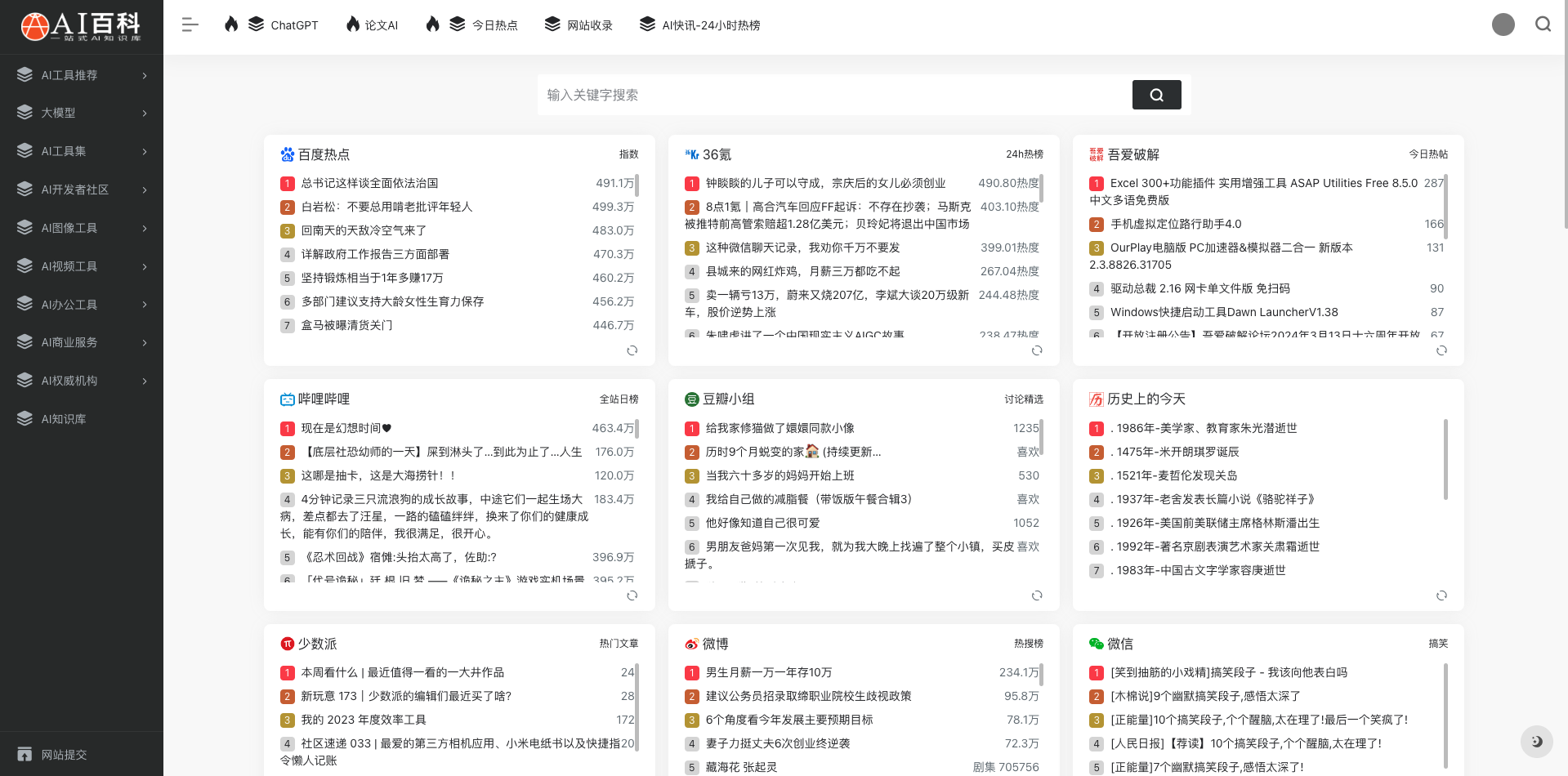Expand AI工具集 sidebar chevron
1568x776 pixels.
click(x=145, y=151)
